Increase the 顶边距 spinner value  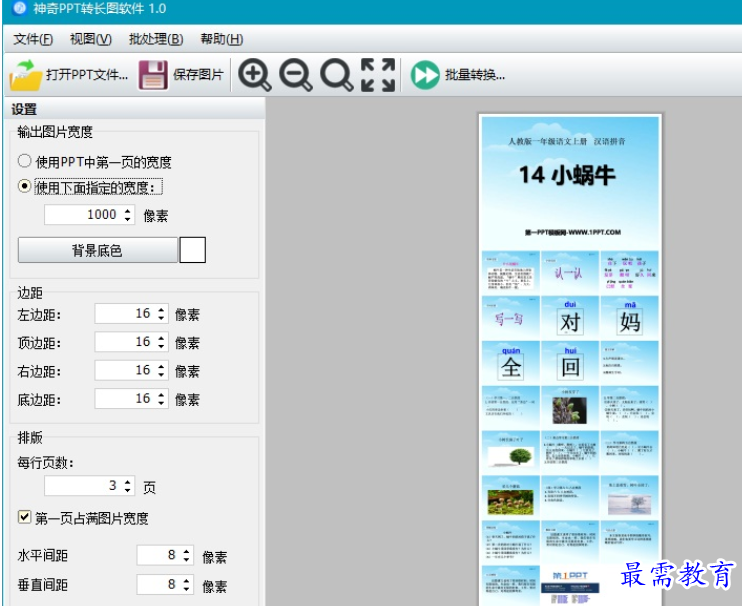tap(161, 338)
